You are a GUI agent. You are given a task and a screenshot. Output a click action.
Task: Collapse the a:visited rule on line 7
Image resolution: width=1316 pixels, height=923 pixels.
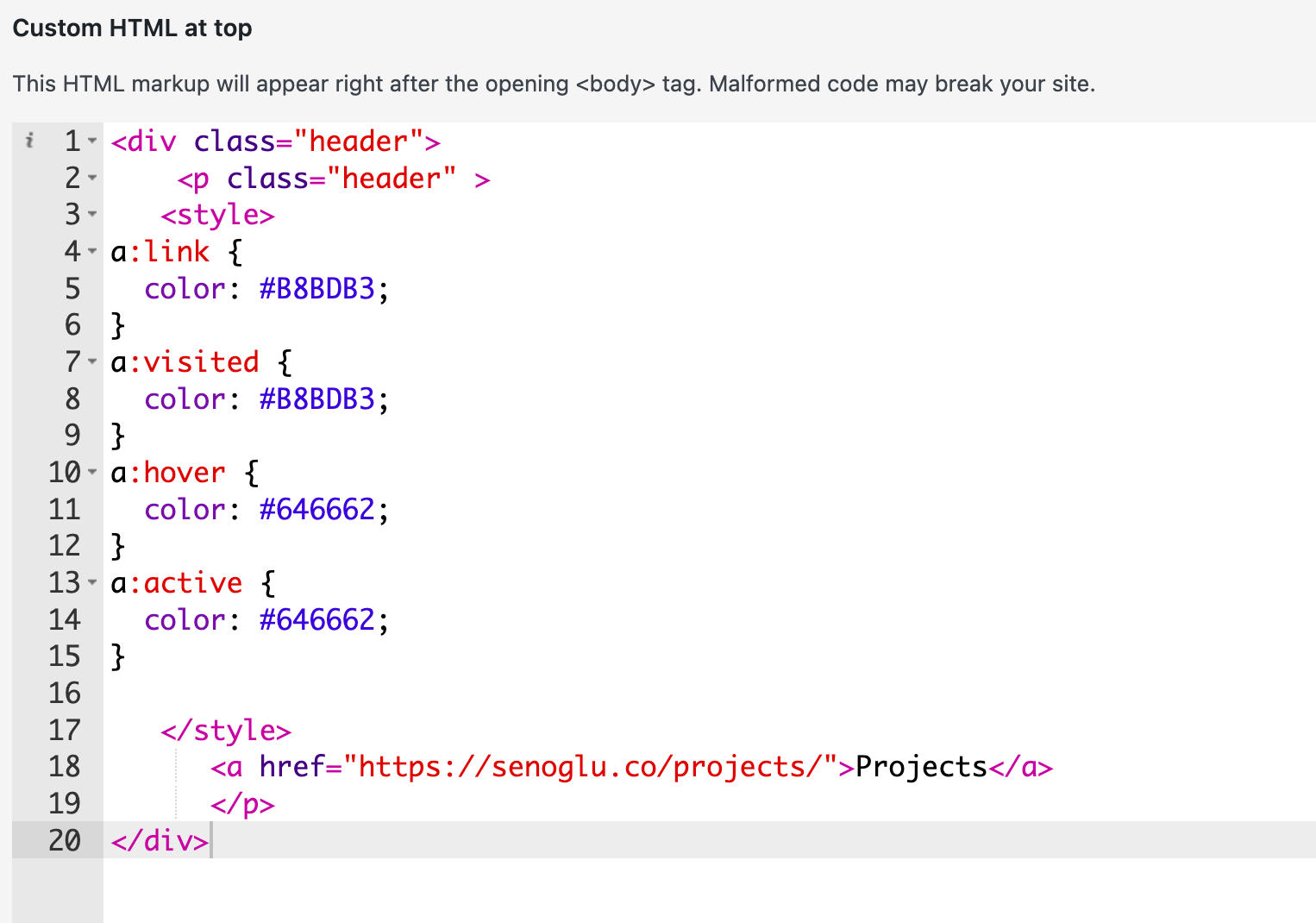coord(92,361)
